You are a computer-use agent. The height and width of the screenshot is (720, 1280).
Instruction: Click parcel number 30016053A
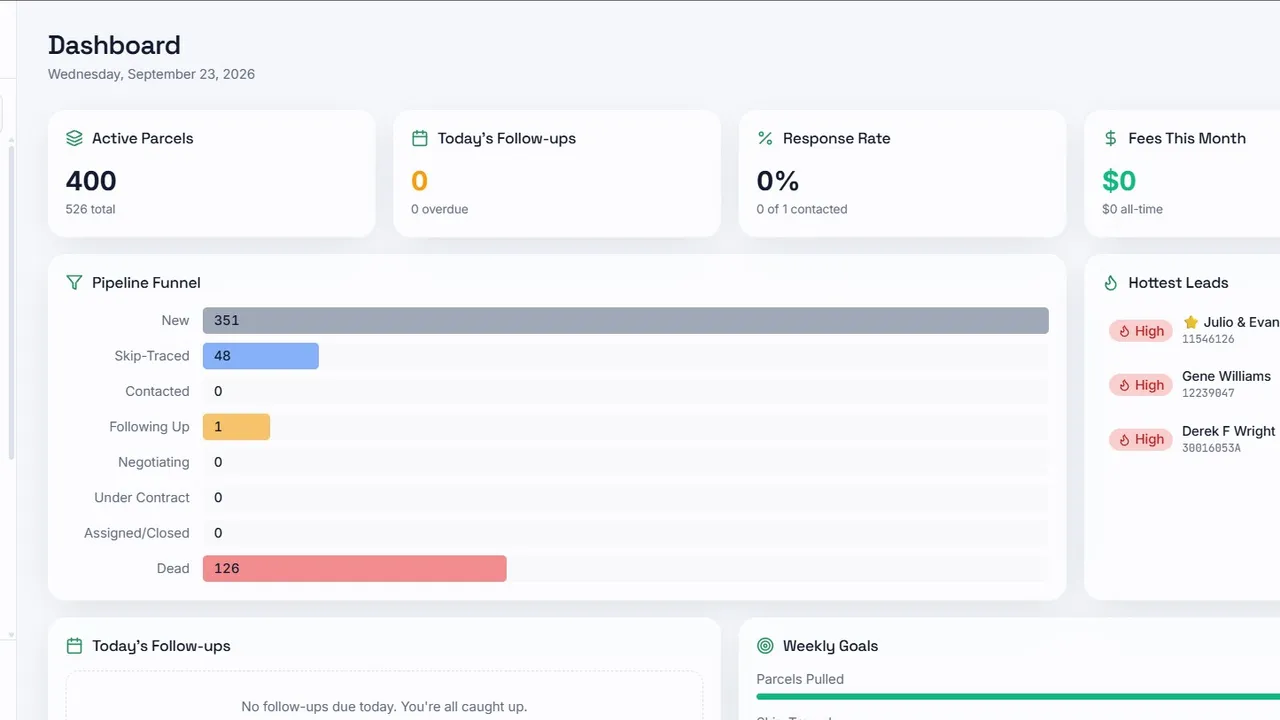click(x=1211, y=448)
